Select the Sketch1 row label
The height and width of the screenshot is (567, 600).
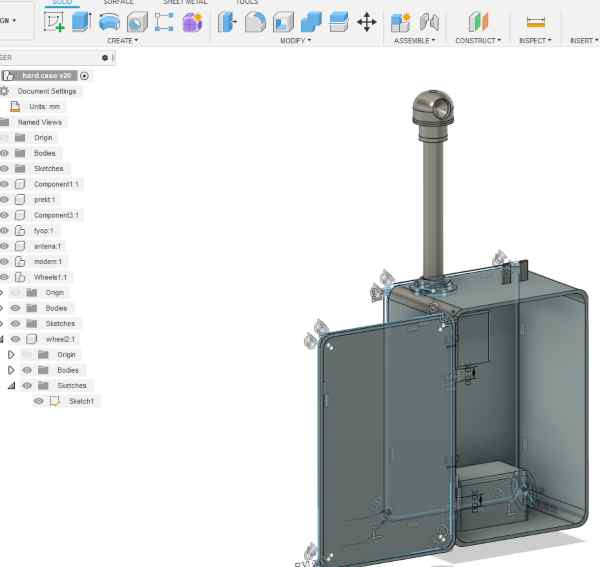(81, 401)
